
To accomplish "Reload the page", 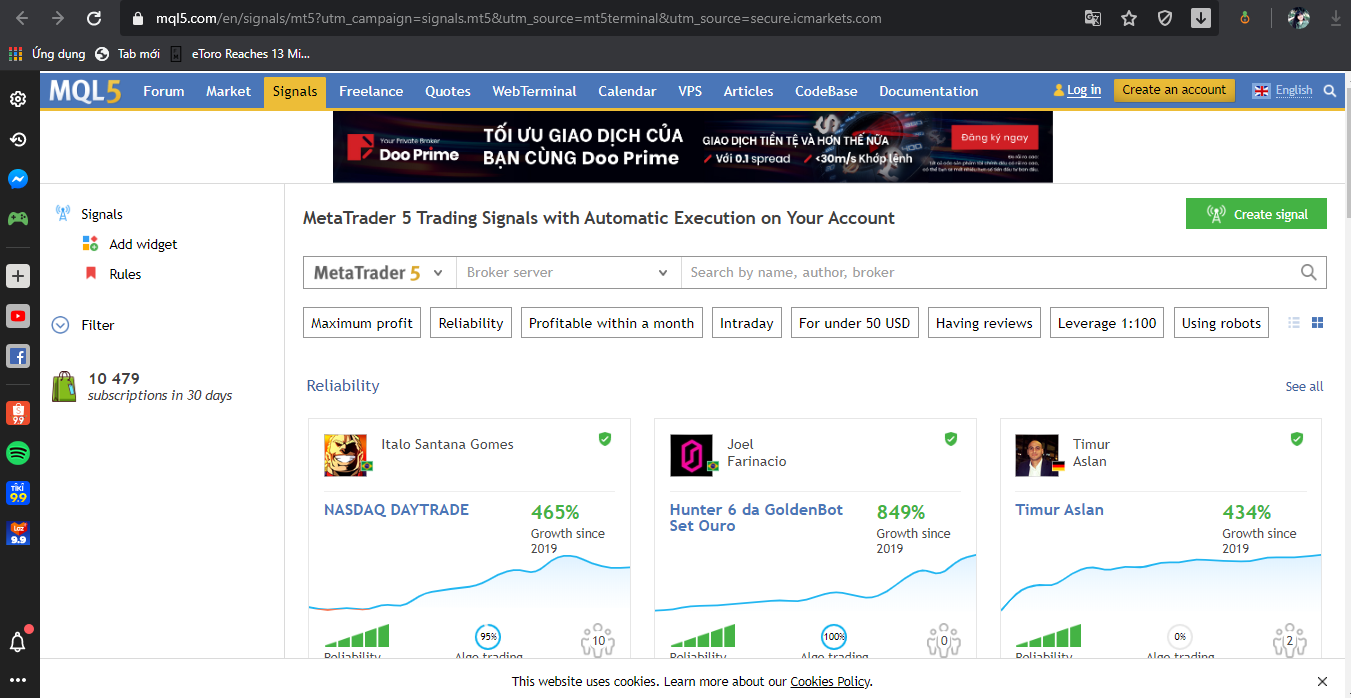I will 94,18.
